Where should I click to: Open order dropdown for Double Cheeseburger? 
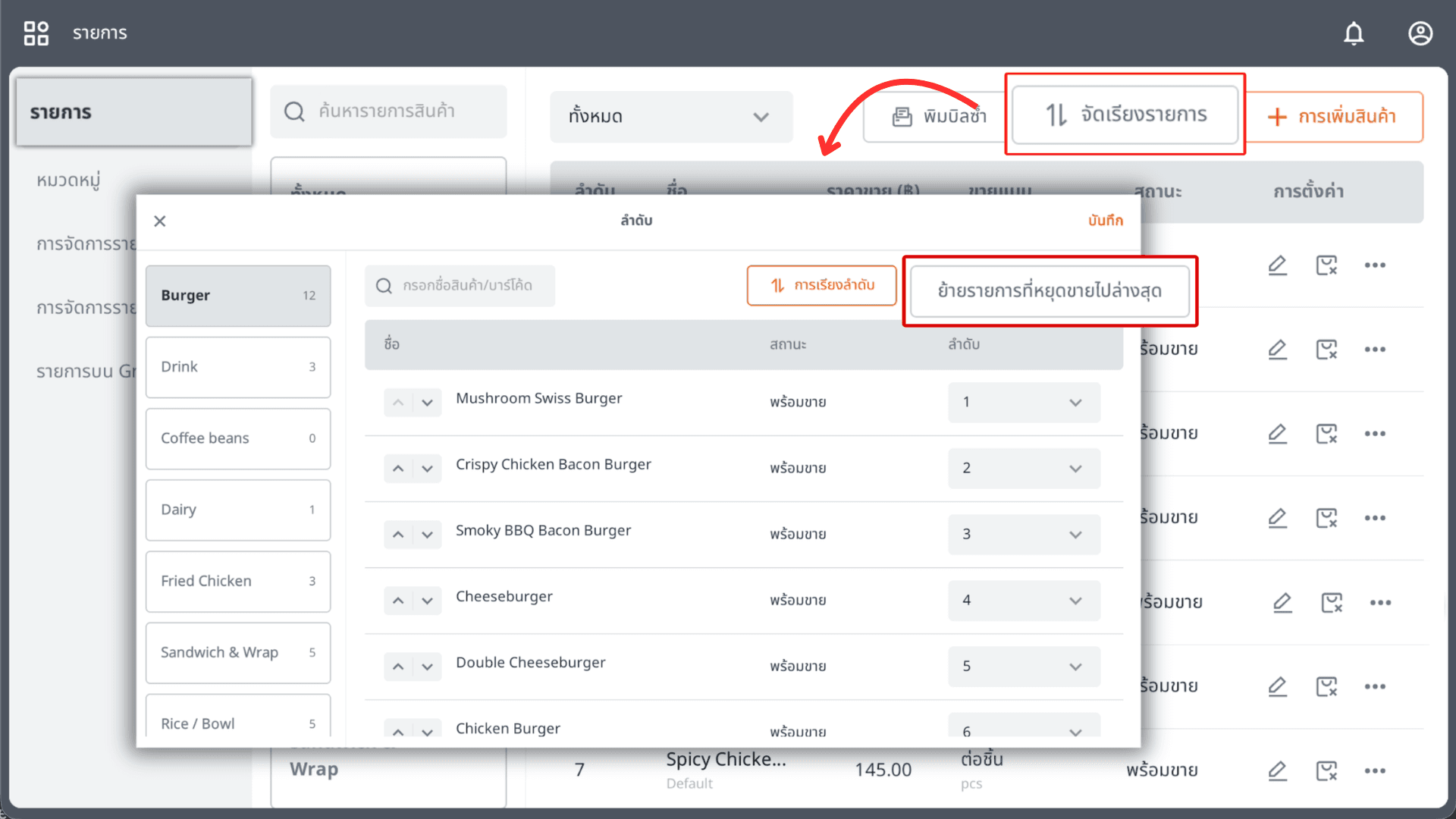coord(1024,667)
